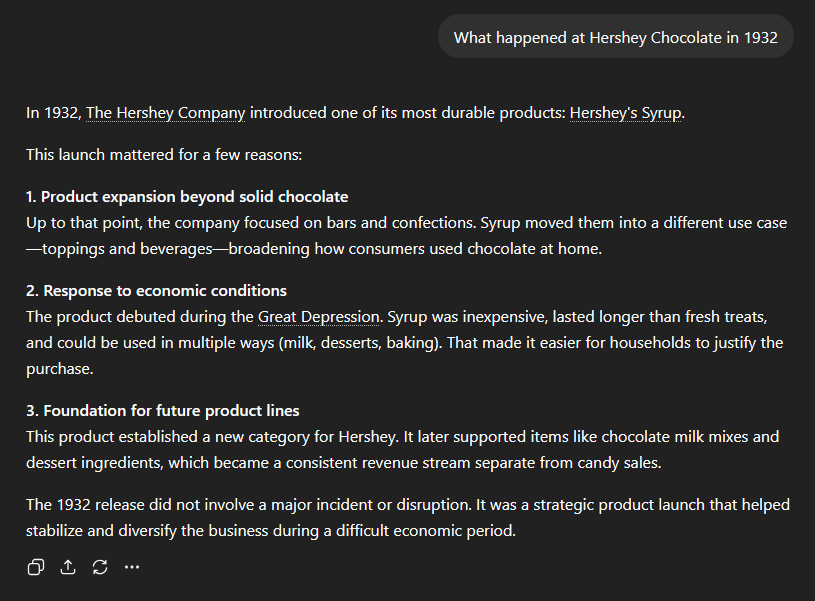Click the Great Depression link
The image size is (815, 601).
pyautogui.click(x=319, y=317)
